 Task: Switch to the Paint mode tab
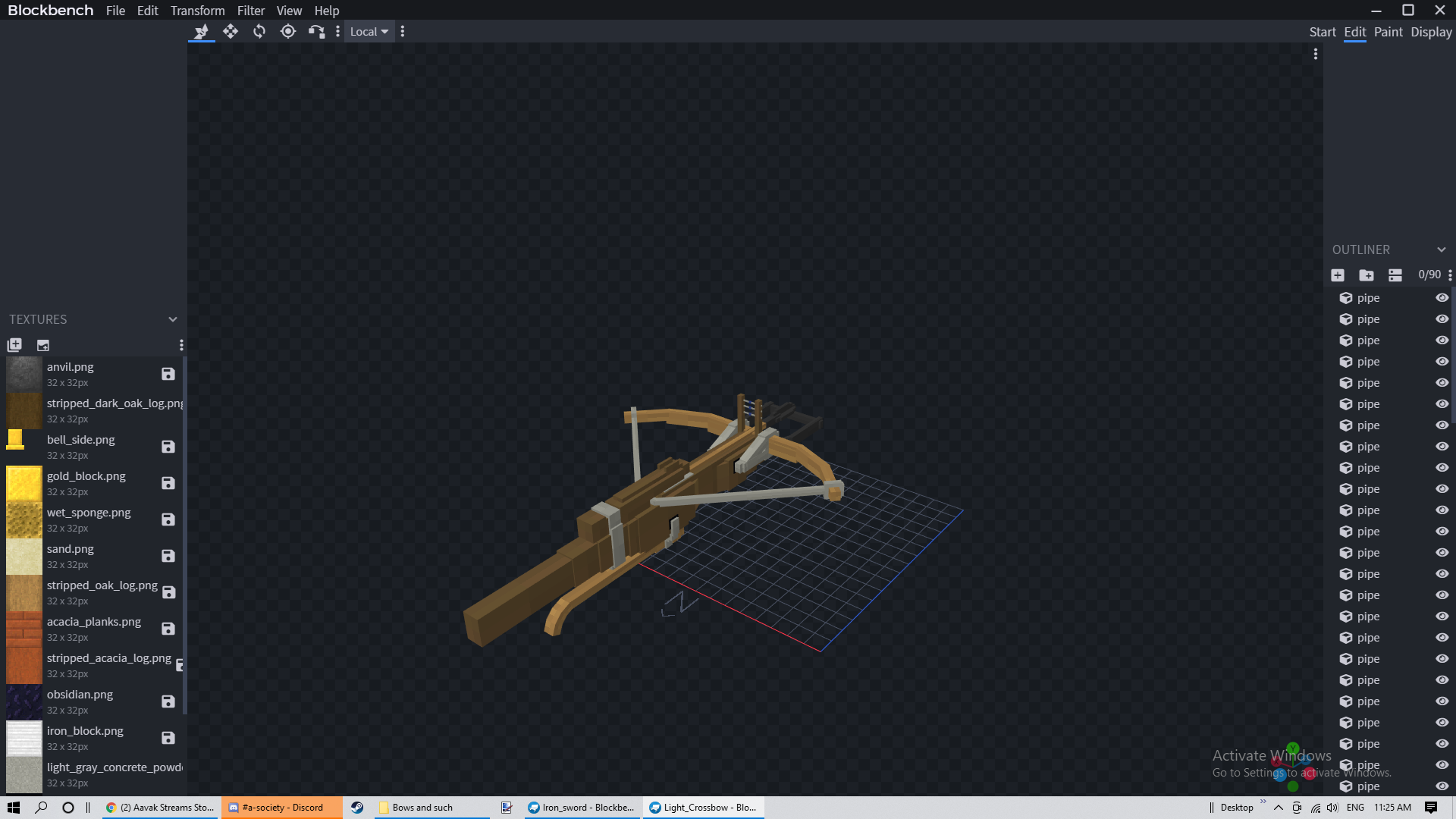point(1388,32)
